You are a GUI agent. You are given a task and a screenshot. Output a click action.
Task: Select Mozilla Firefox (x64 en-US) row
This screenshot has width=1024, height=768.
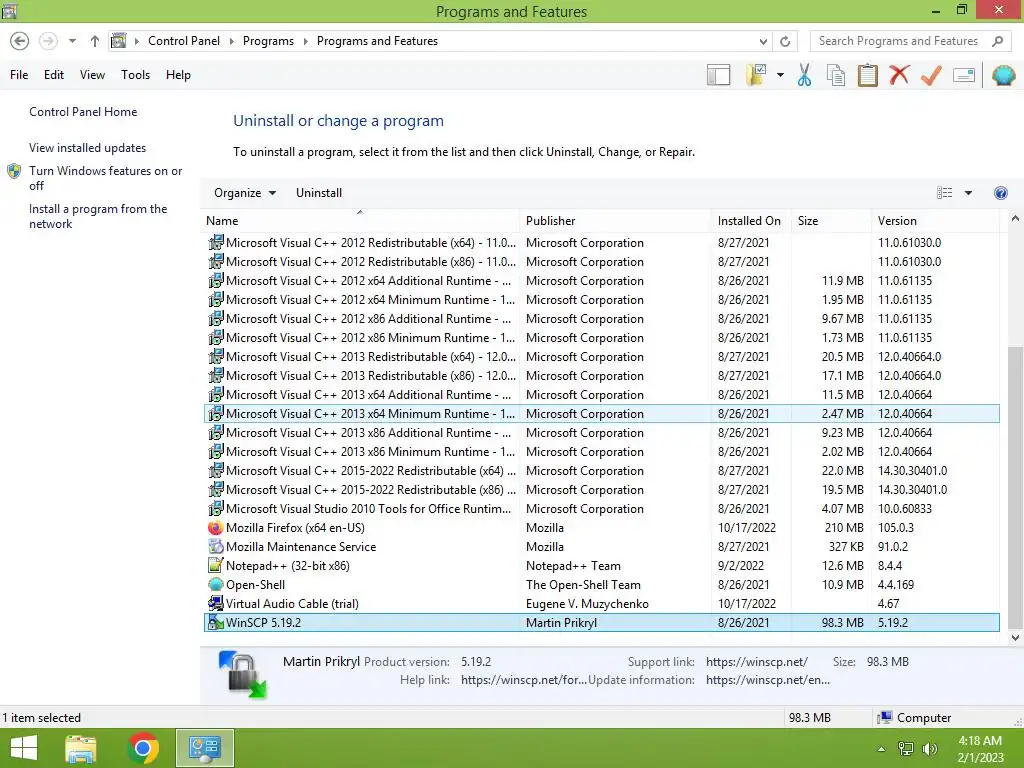[601, 528]
